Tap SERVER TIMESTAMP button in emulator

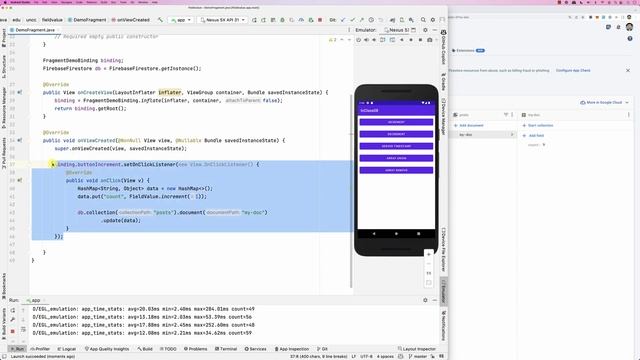coord(396,146)
